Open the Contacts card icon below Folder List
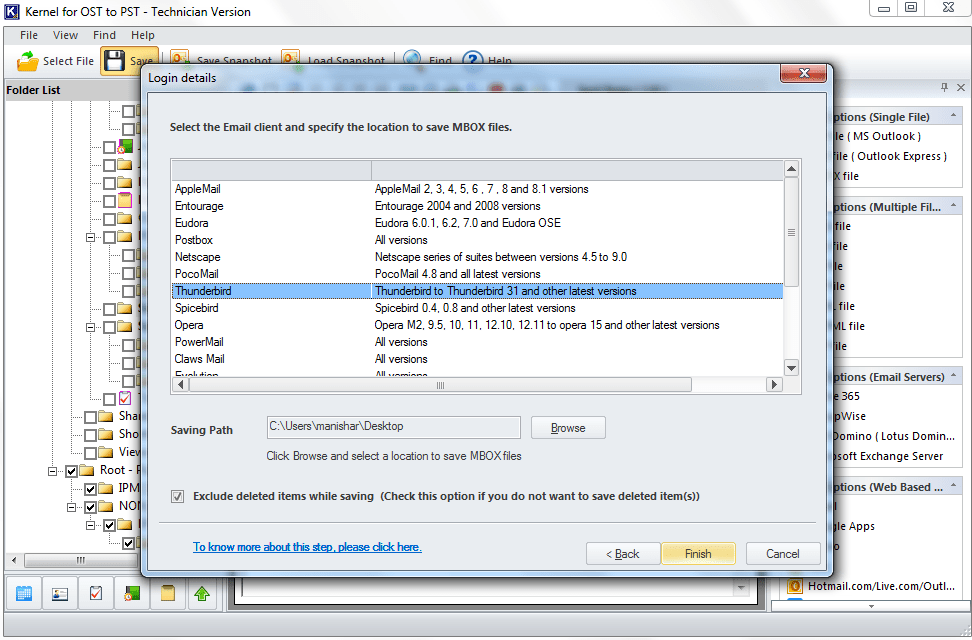Viewport: 972px width, 640px height. coord(60,593)
